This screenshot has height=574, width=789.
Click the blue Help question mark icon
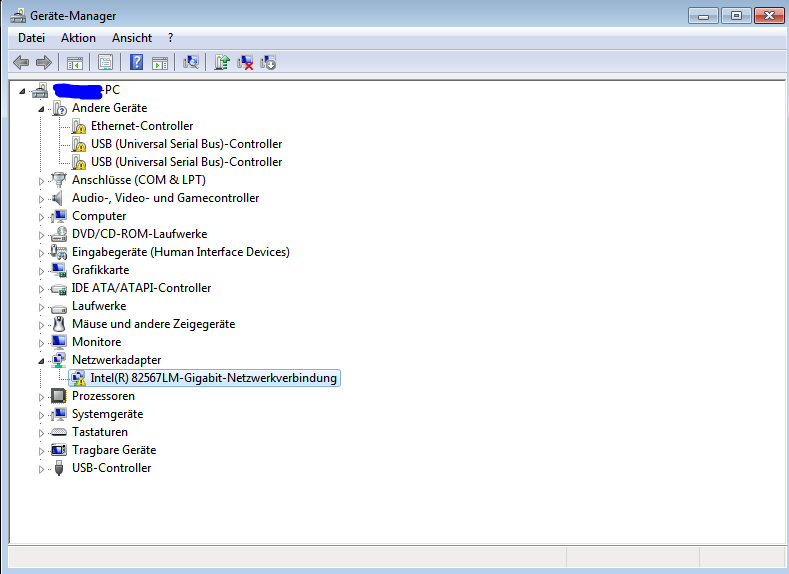[x=136, y=62]
